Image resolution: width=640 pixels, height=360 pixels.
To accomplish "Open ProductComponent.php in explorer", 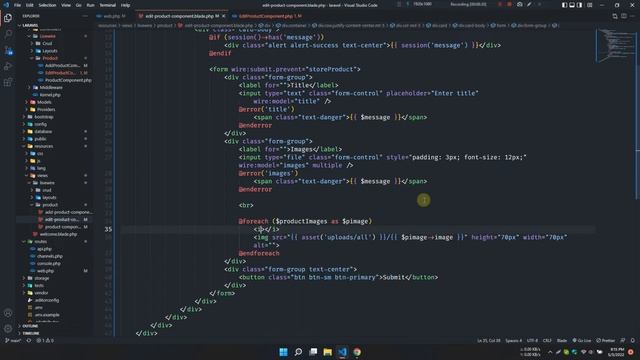I will [68, 80].
